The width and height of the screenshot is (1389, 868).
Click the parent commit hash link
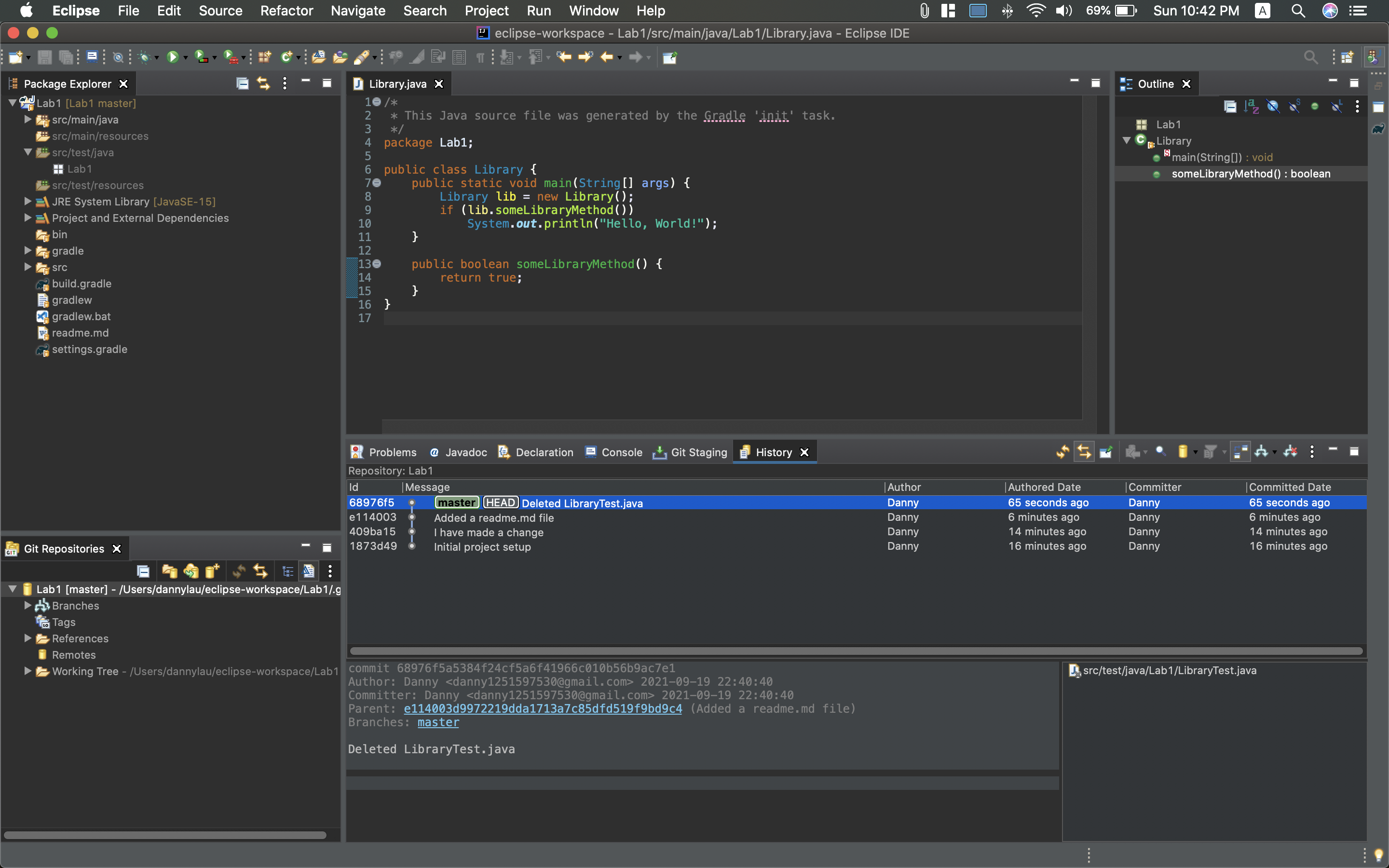coord(543,708)
